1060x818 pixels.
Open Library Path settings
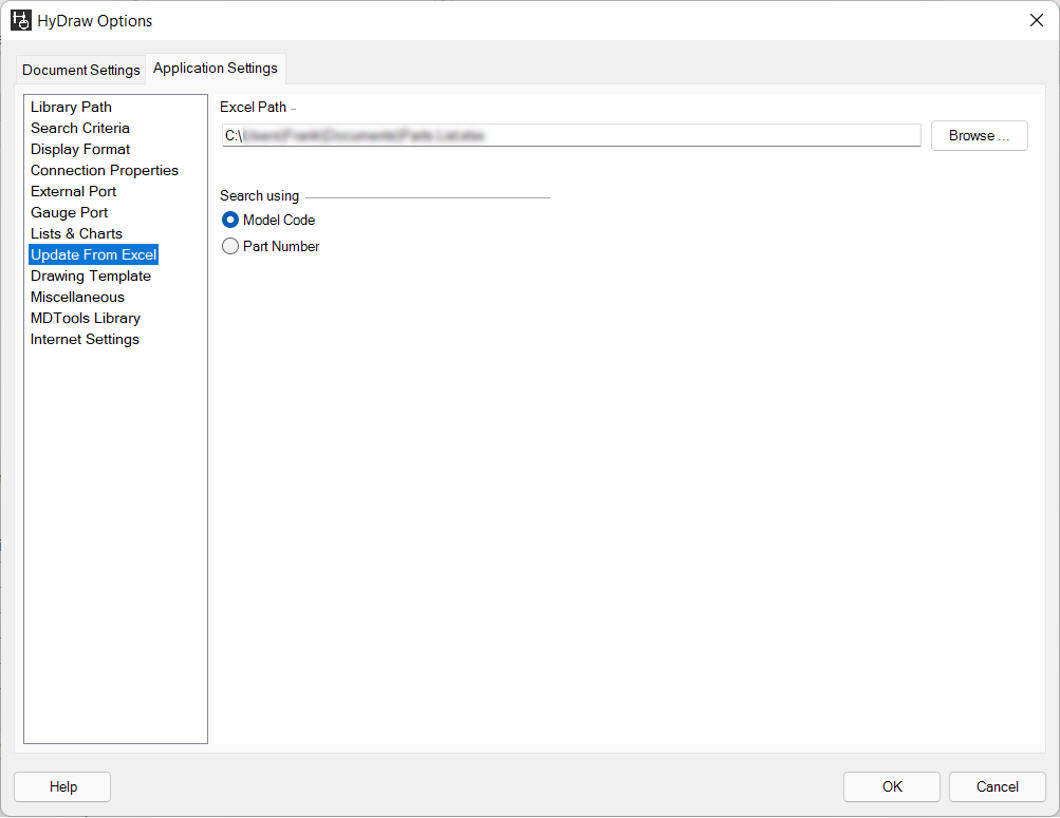71,107
